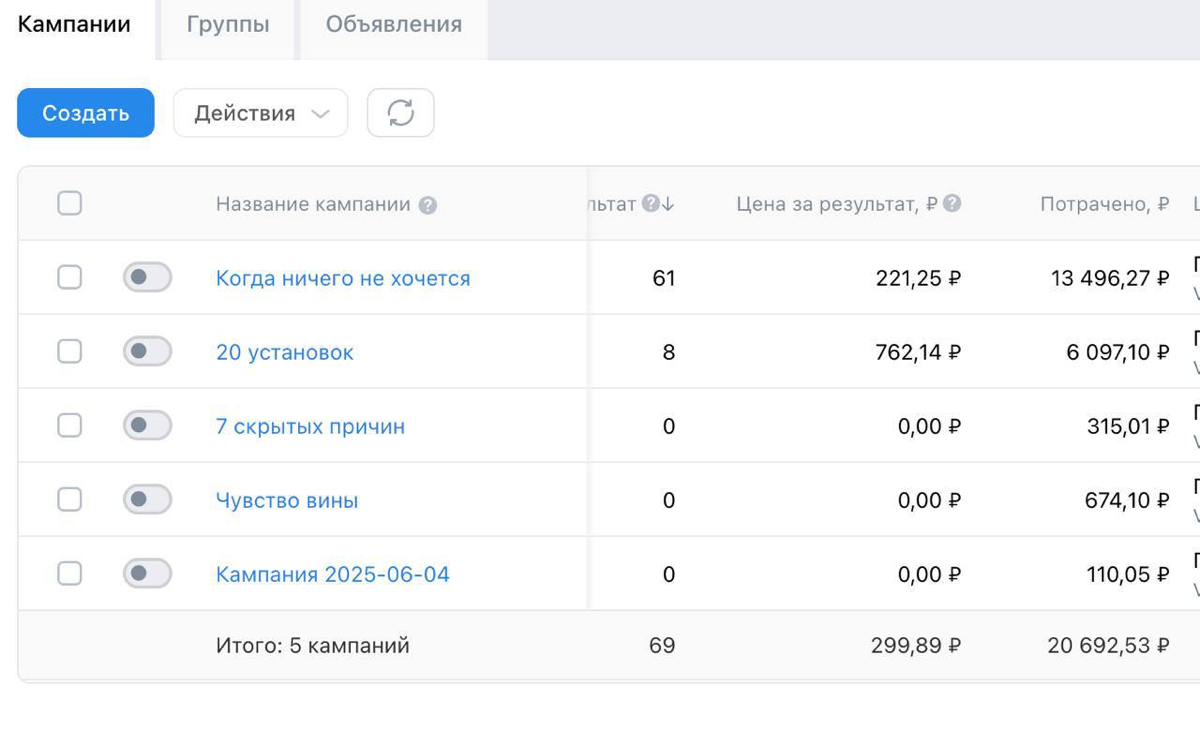Viewport: 1200px width, 730px height.
Task: Check the box for 20 установок
Action: [69, 351]
